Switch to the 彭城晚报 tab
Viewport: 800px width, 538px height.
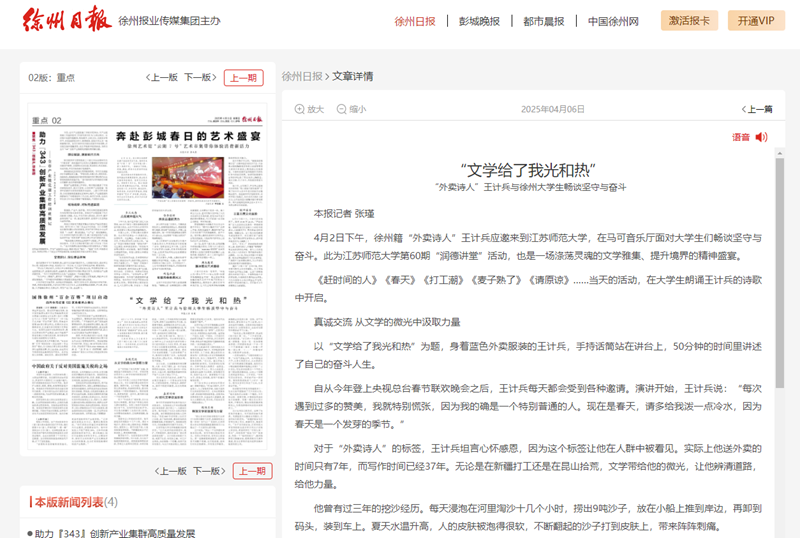point(479,21)
